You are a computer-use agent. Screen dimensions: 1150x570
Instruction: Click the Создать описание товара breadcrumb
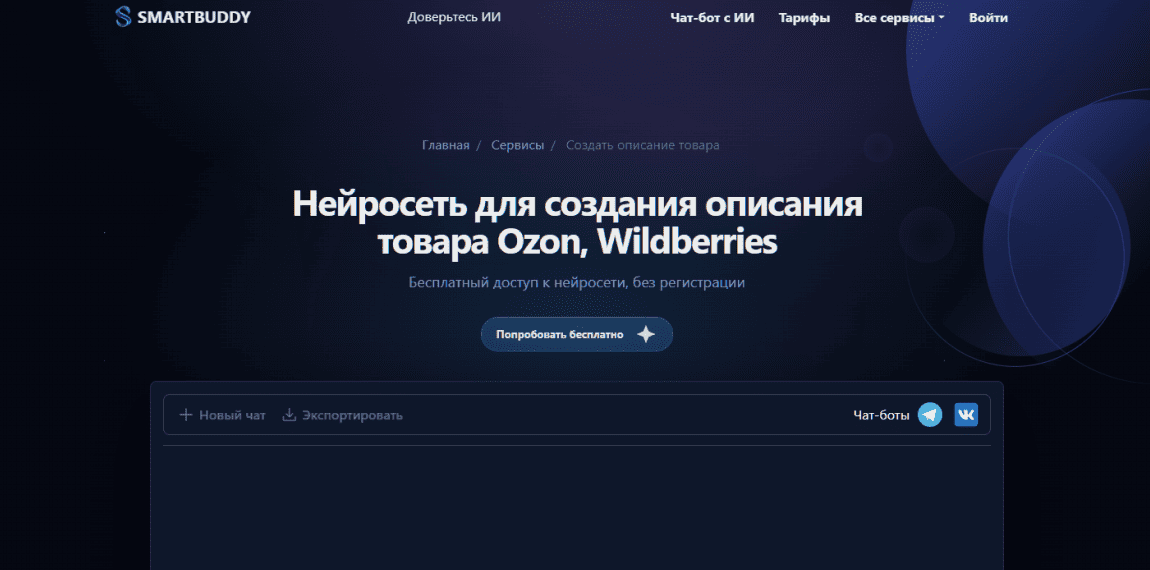click(642, 145)
